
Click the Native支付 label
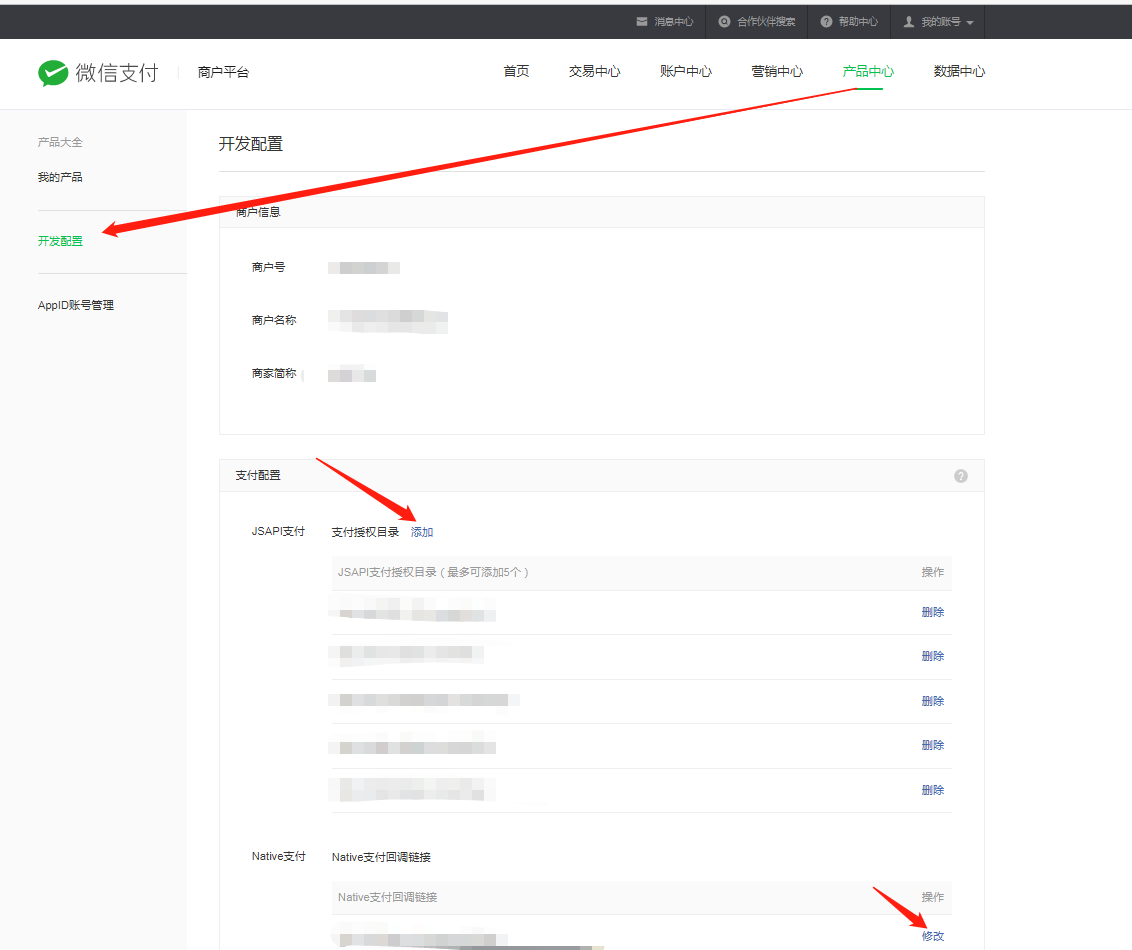click(x=279, y=856)
